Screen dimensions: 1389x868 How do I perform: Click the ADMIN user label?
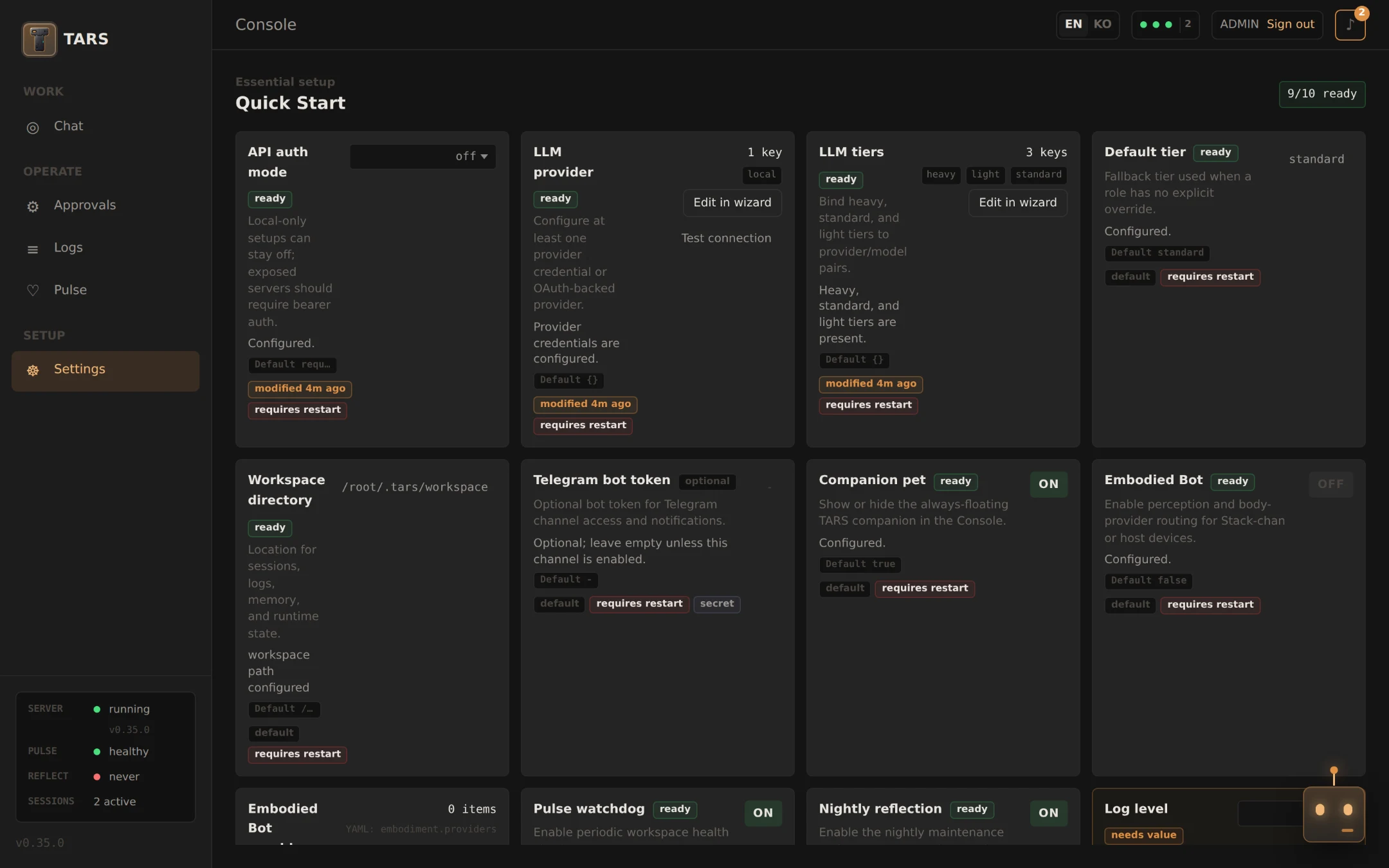pyautogui.click(x=1239, y=24)
